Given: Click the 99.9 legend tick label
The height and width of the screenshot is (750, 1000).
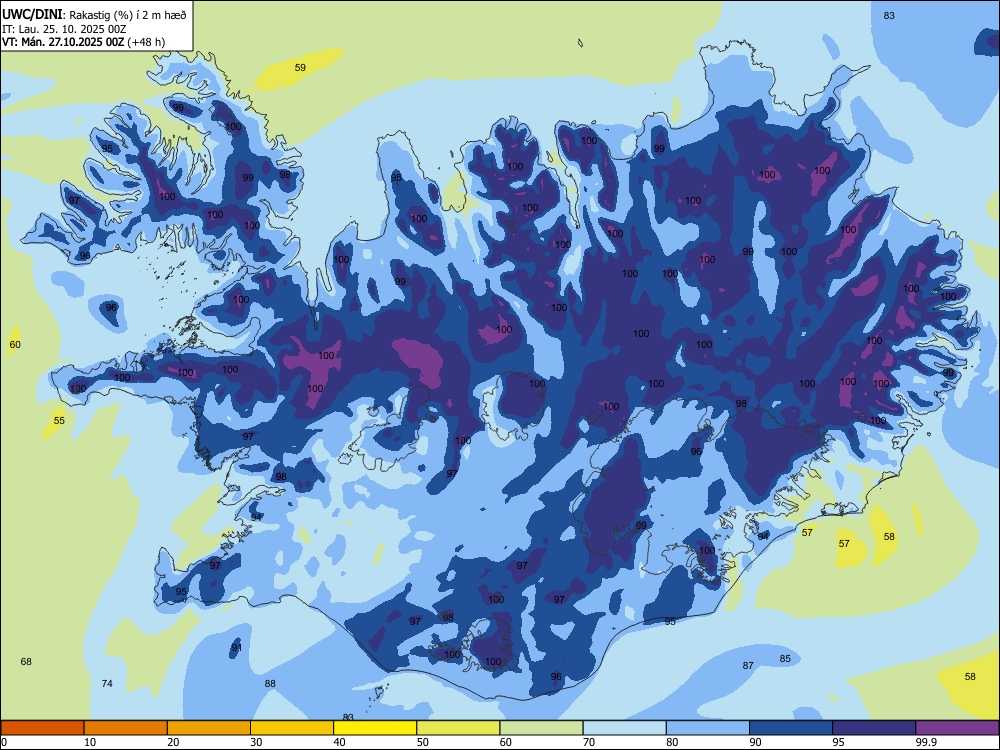Looking at the screenshot, I should [926, 742].
